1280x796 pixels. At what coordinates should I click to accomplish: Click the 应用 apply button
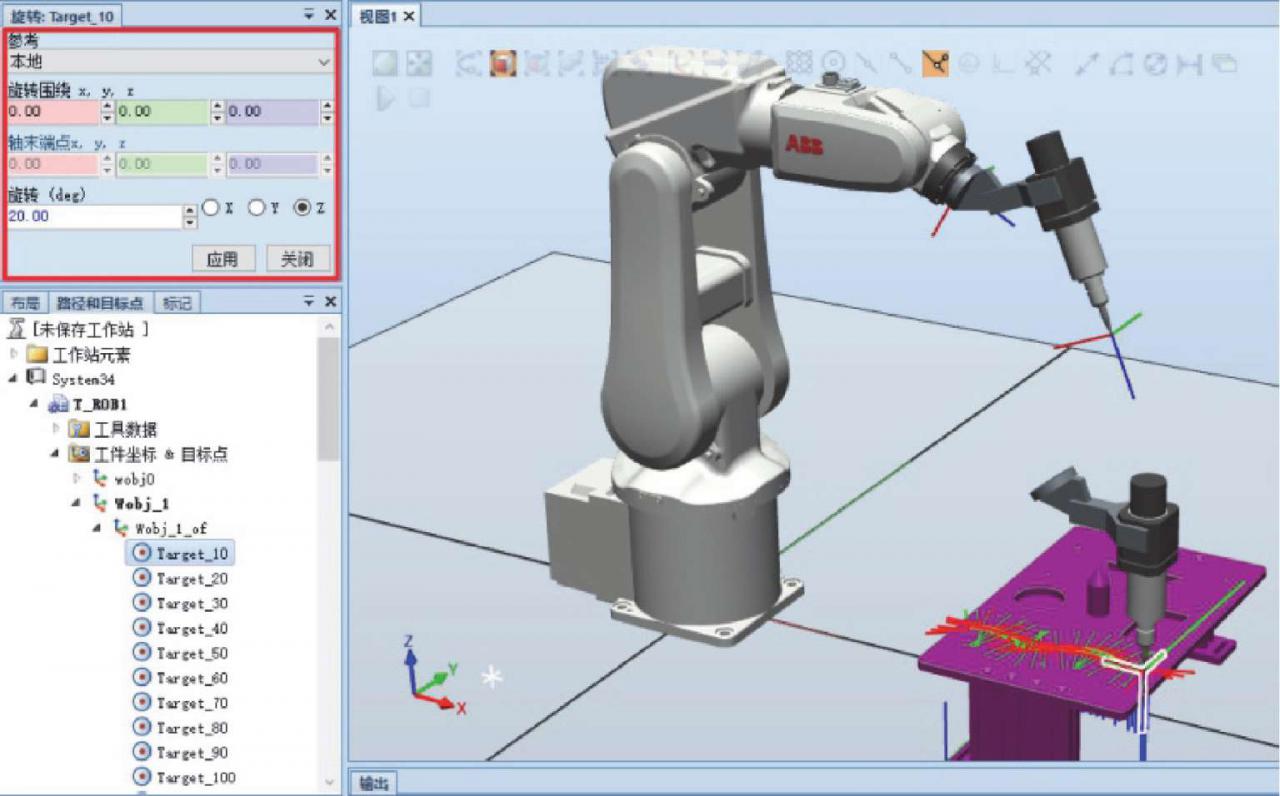(222, 259)
